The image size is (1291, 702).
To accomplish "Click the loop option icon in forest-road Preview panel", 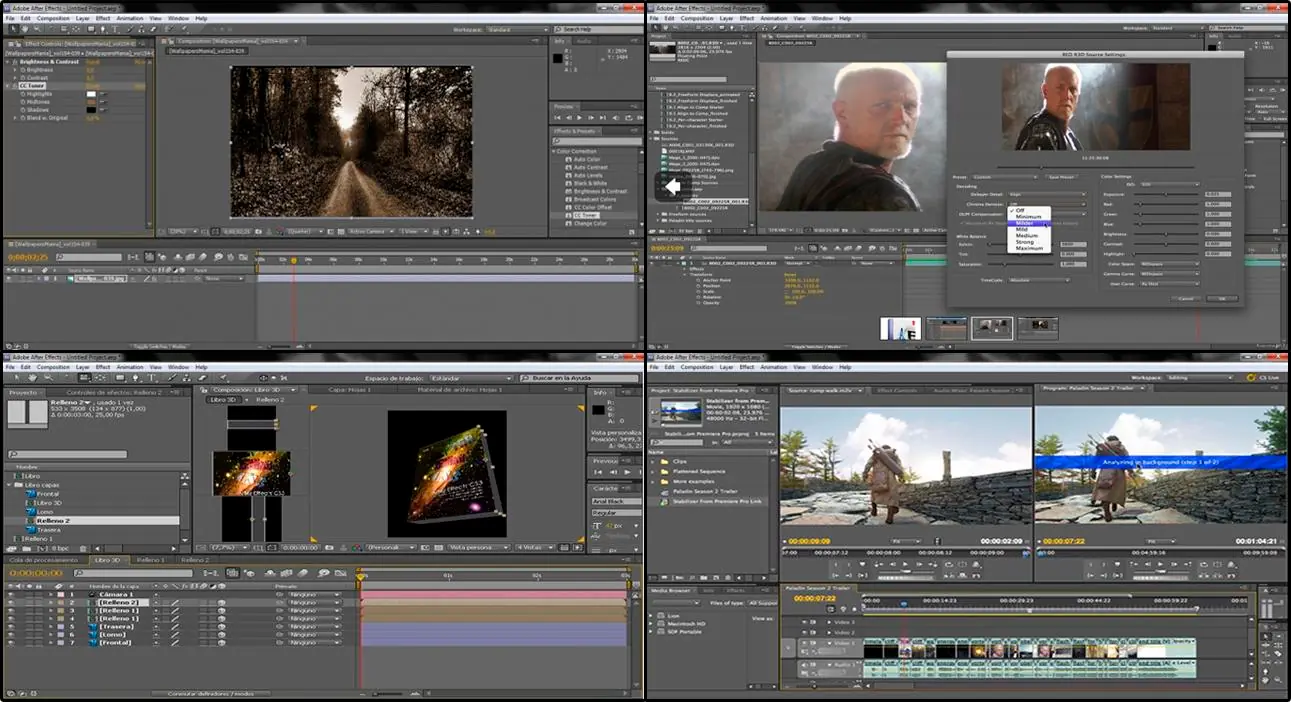I will pyautogui.click(x=629, y=118).
